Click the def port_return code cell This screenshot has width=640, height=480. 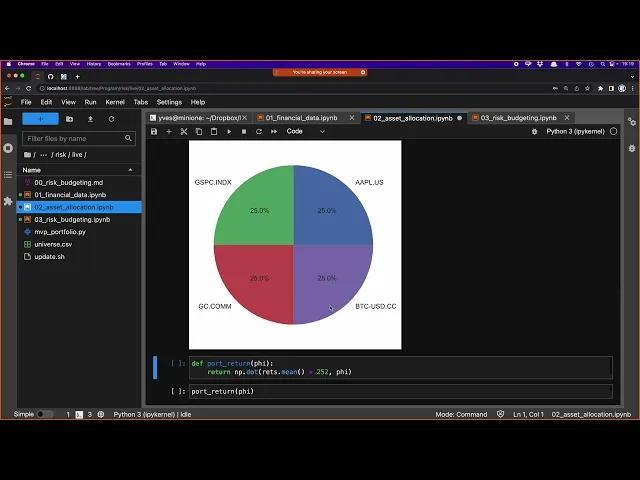[401, 368]
